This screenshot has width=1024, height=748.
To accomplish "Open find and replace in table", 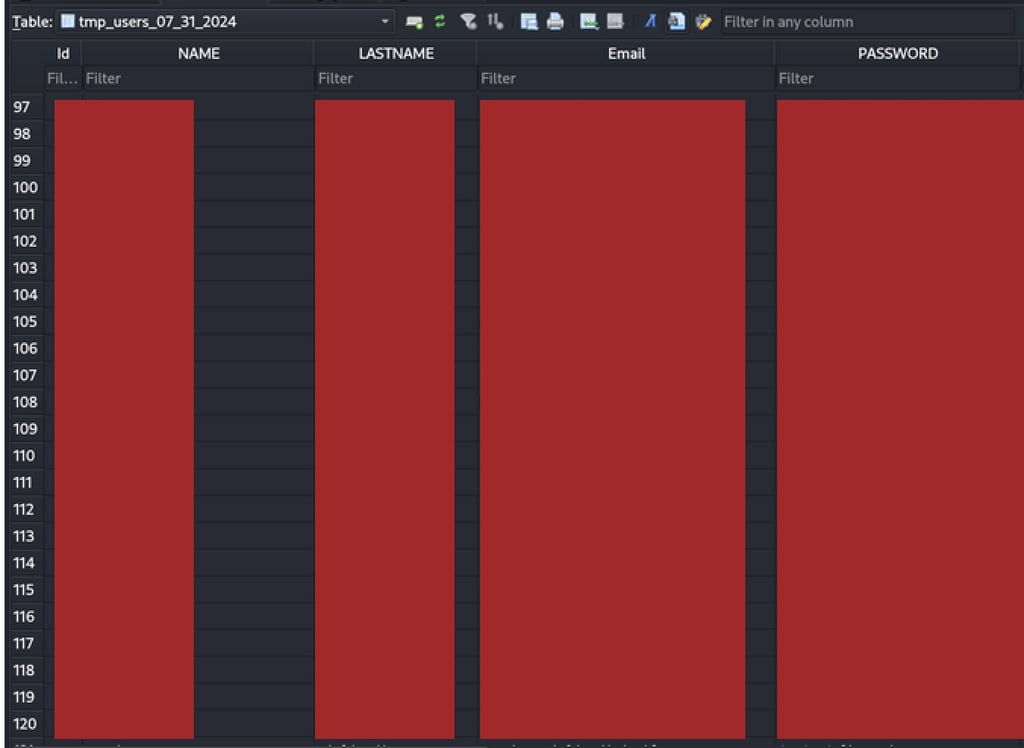I will coord(676,22).
